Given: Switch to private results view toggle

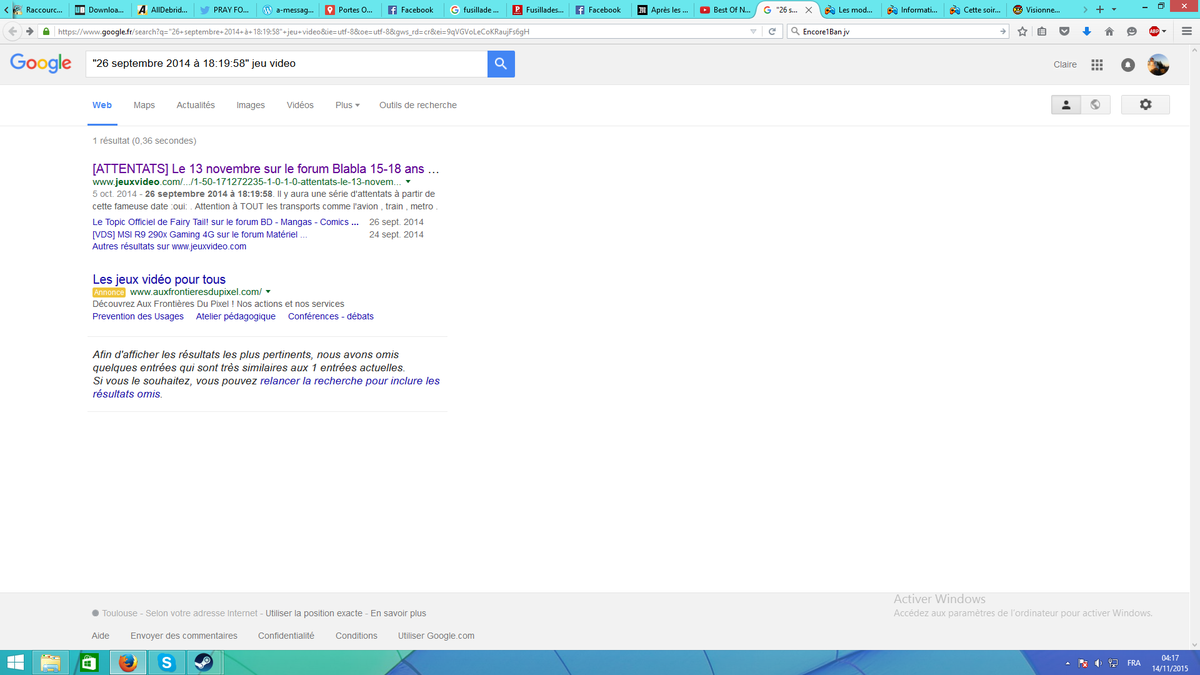Looking at the screenshot, I should pos(1066,105).
